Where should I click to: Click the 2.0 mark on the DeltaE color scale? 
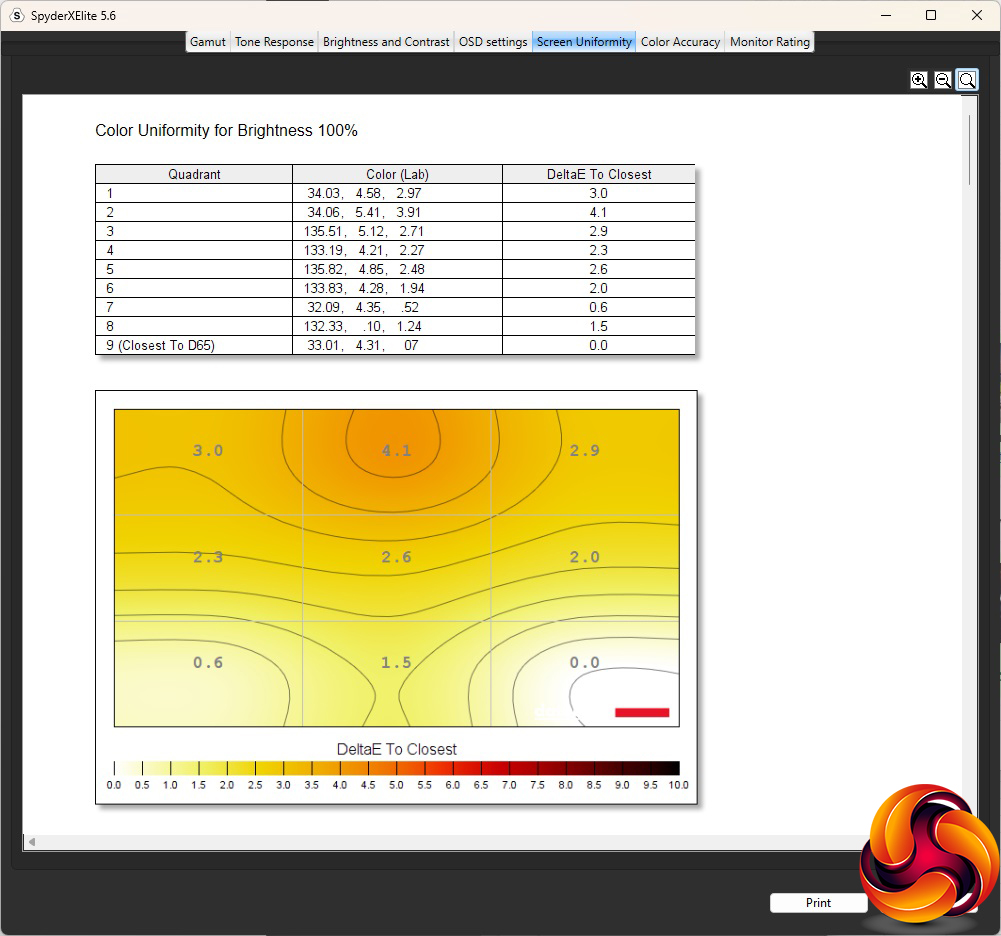coord(227,785)
